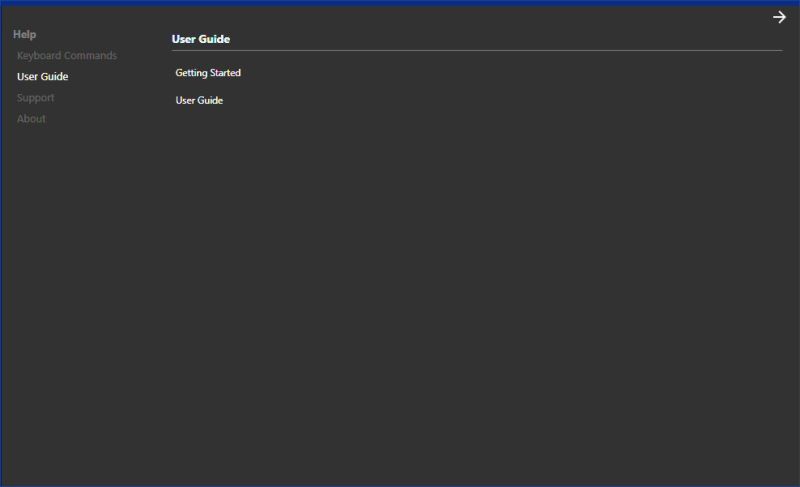The width and height of the screenshot is (800, 487).
Task: Click the bold User Guide section title
Action: click(x=201, y=40)
